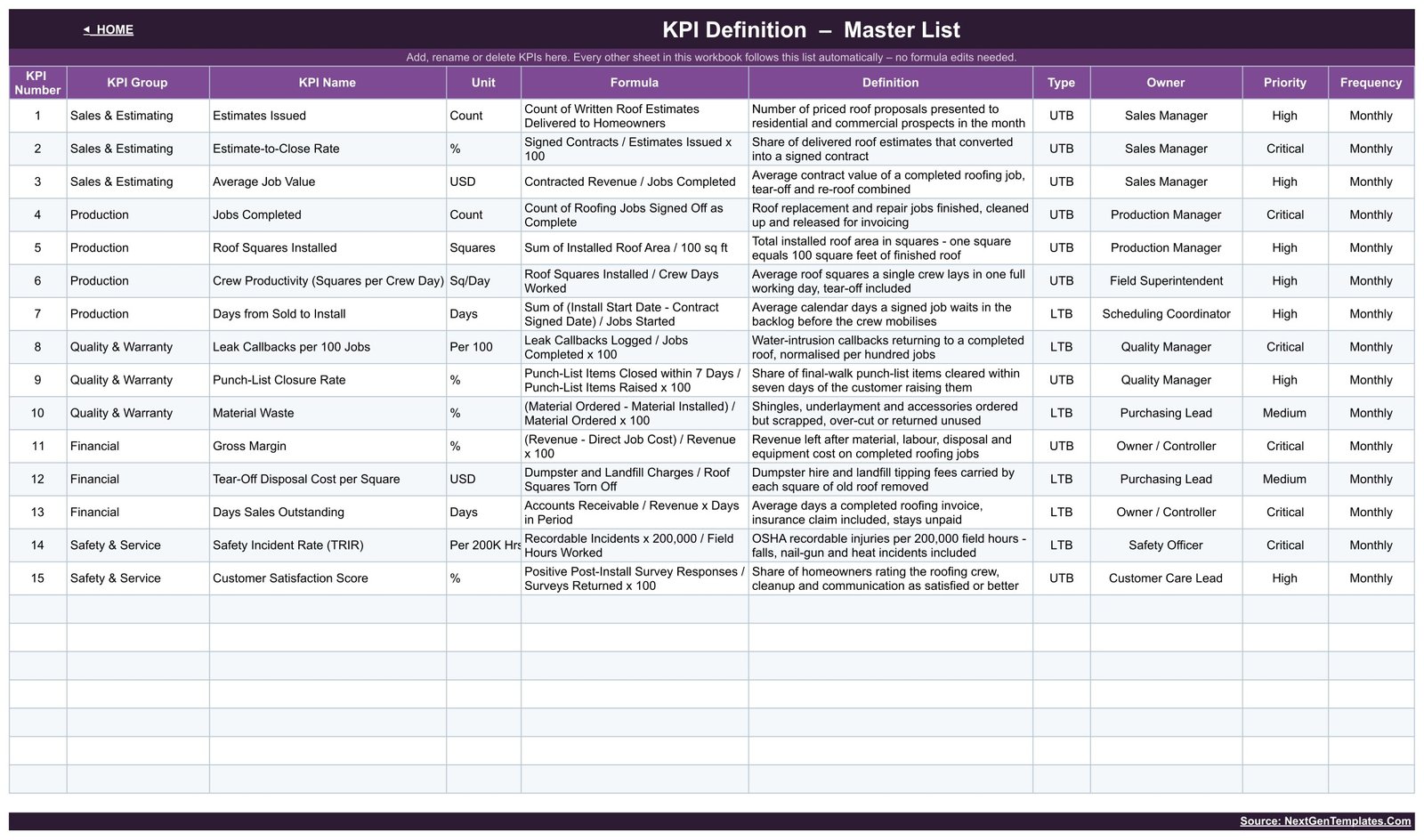This screenshot has width=1424, height=840.
Task: Open the Source: NextGenTemplates.Com link
Action: pos(1325,821)
